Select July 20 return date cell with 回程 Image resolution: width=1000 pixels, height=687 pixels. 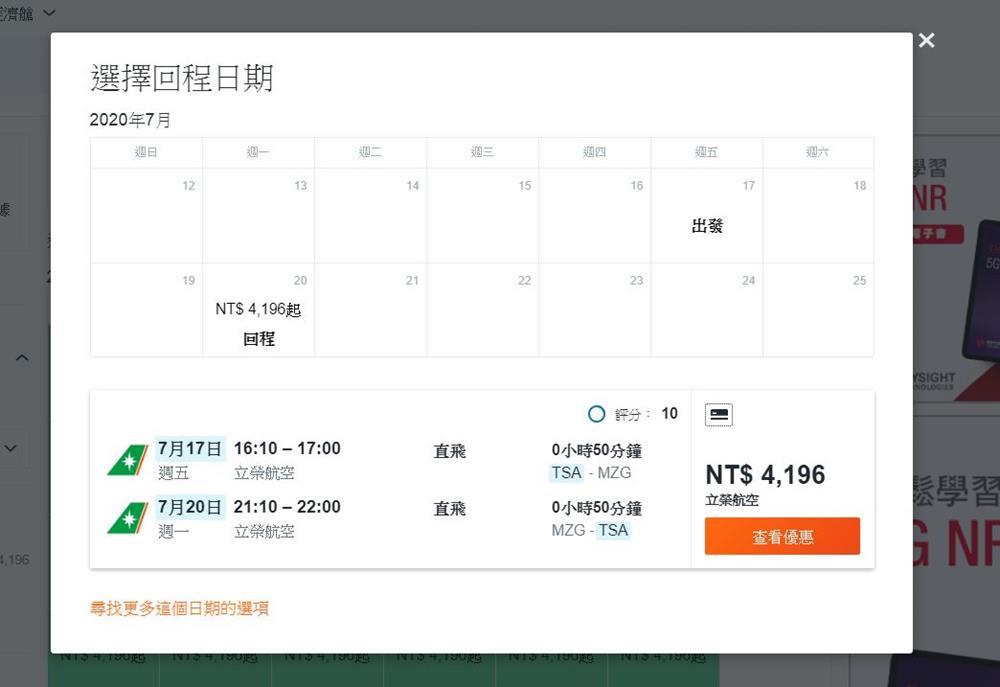(258, 310)
